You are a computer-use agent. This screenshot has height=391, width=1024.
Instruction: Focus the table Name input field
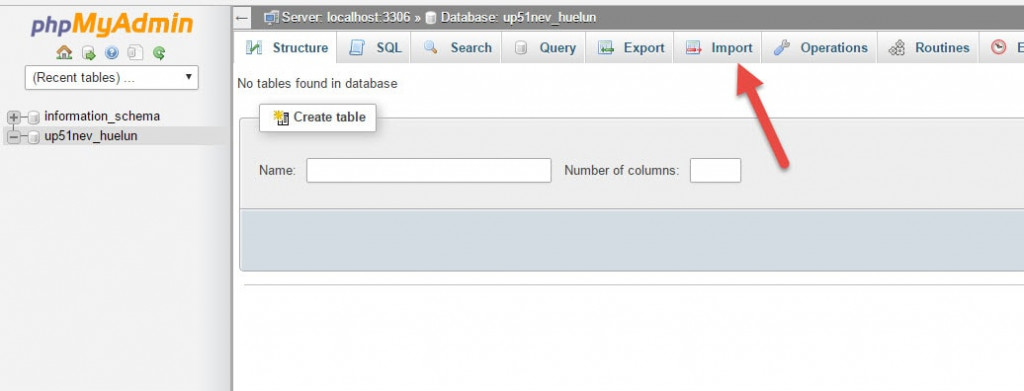[429, 170]
